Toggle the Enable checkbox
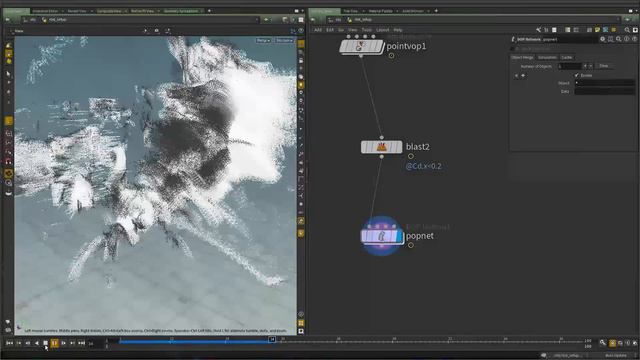 [577, 76]
